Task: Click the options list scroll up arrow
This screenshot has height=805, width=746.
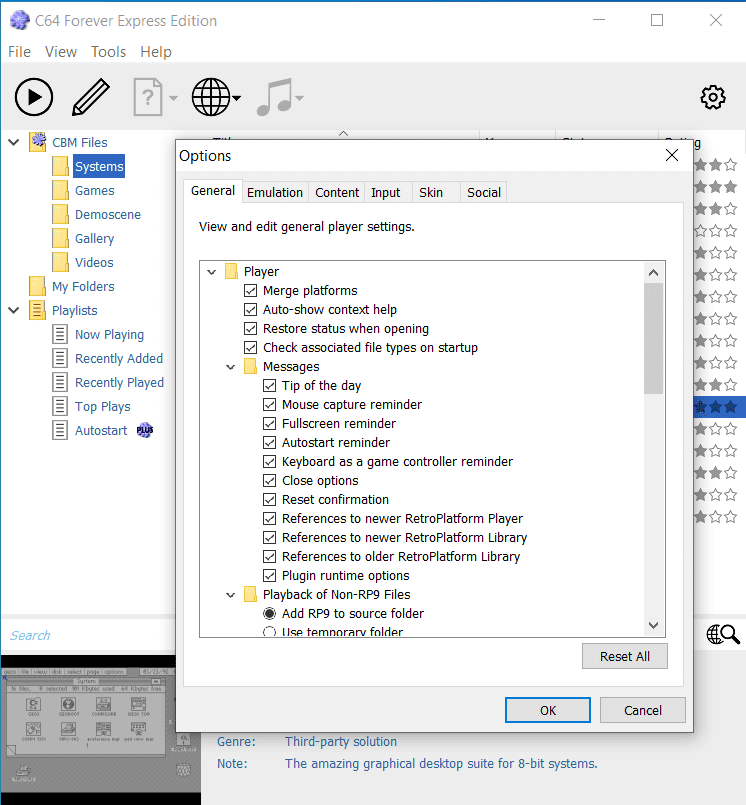Action: [653, 273]
